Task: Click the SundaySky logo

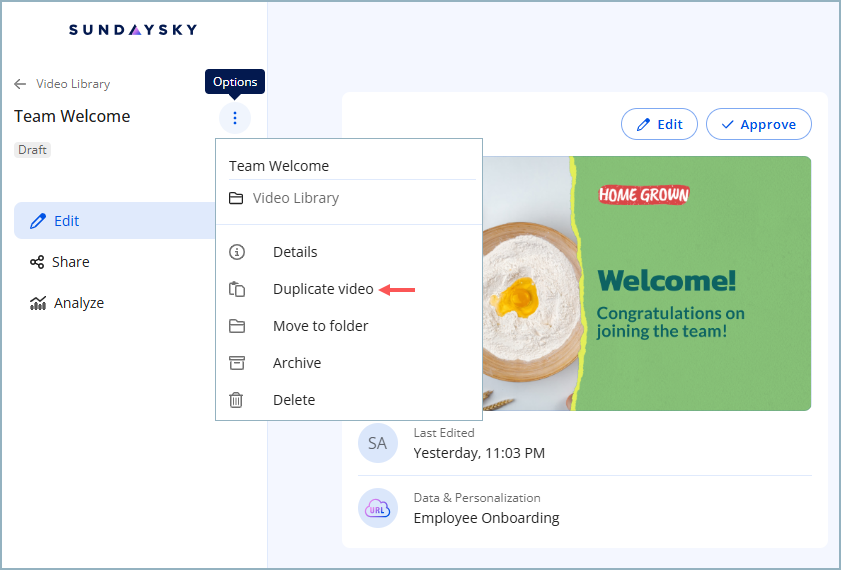Action: pos(132,29)
